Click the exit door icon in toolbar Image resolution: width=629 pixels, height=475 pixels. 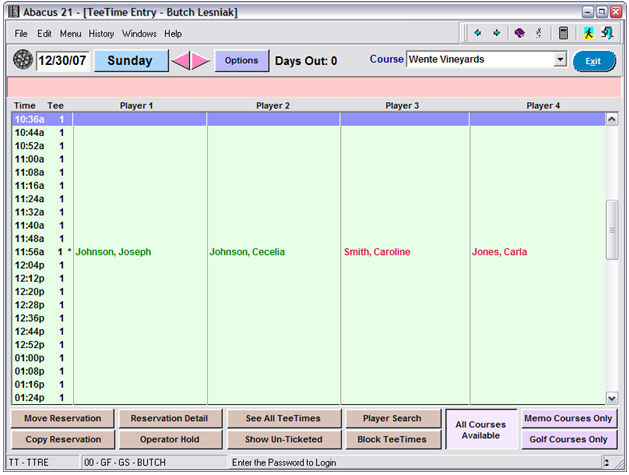coord(607,33)
